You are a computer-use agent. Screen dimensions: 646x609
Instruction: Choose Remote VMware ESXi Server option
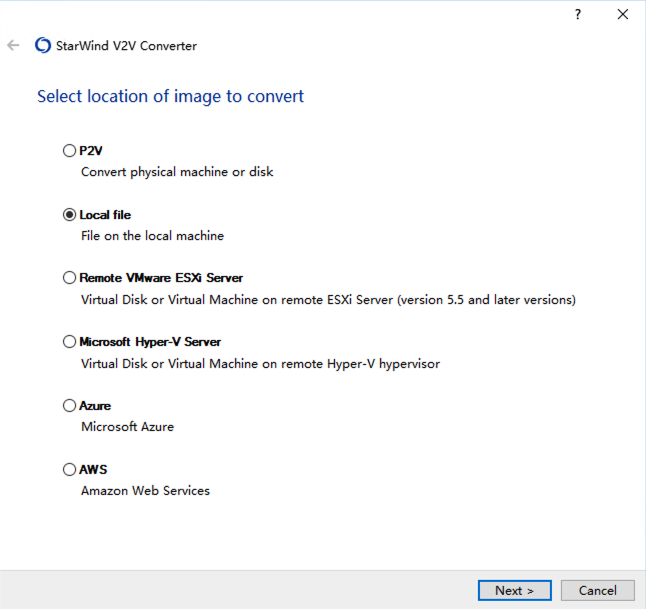pyautogui.click(x=69, y=277)
